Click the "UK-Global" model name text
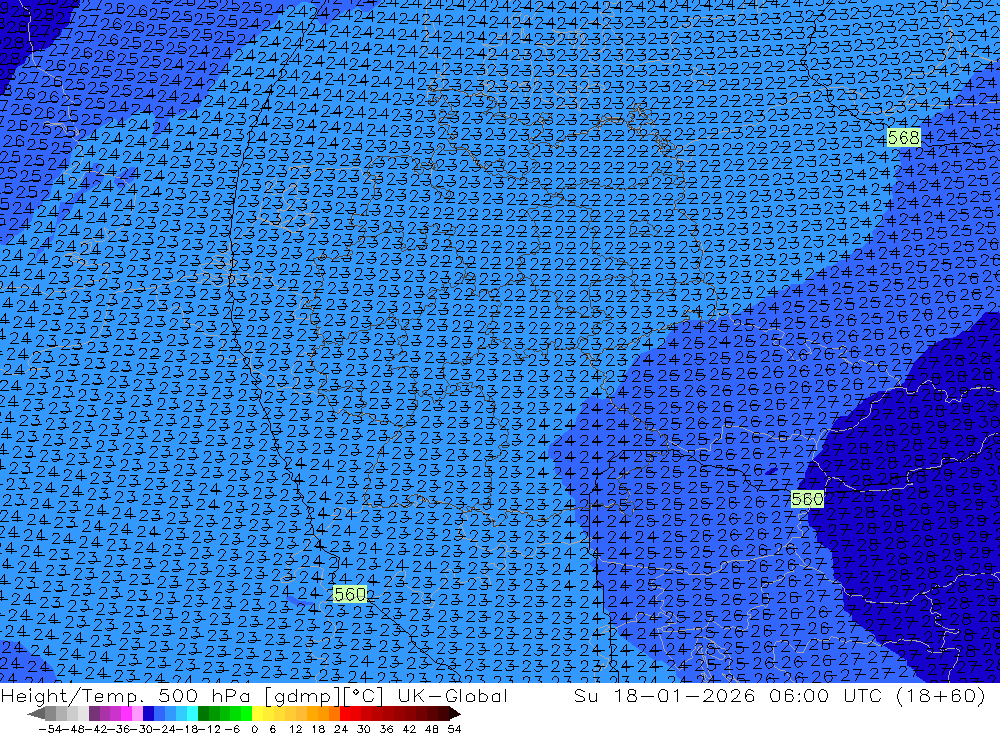This screenshot has width=1000, height=733. (x=453, y=695)
